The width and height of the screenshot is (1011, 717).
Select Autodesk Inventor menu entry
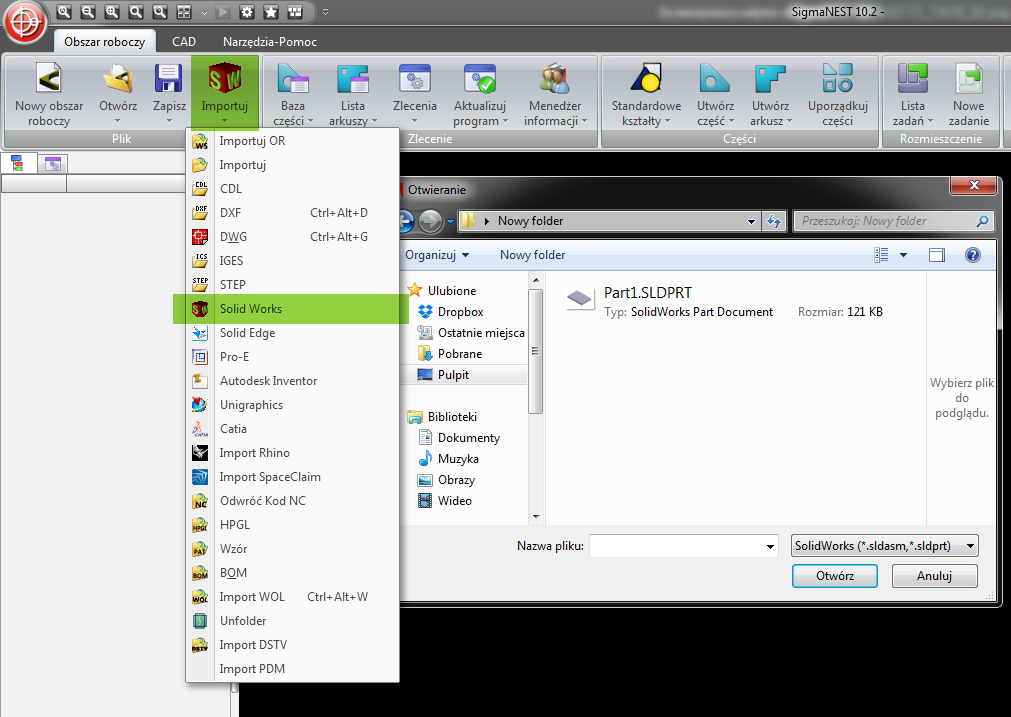tap(293, 381)
